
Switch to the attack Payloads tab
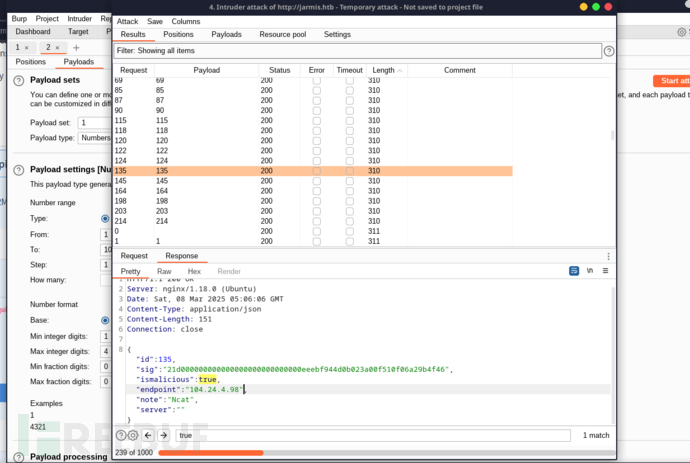(x=226, y=34)
